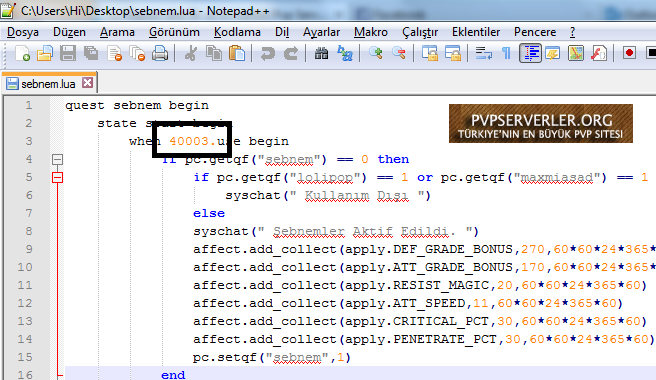Image resolution: width=656 pixels, height=380 pixels.
Task: Open Replace dialog icon
Action: pyautogui.click(x=345, y=54)
